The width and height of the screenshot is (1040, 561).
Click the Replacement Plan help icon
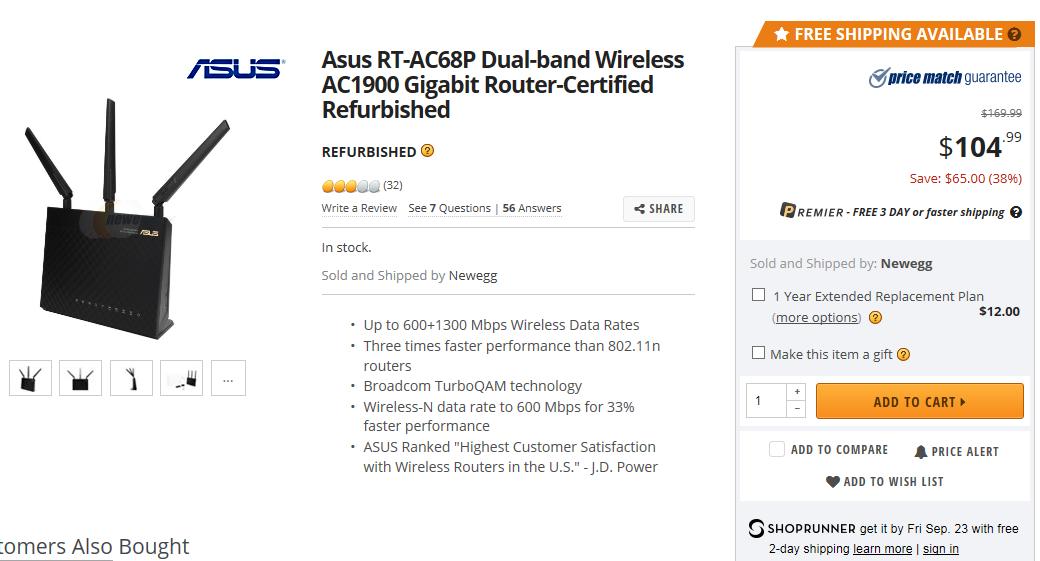(x=875, y=318)
